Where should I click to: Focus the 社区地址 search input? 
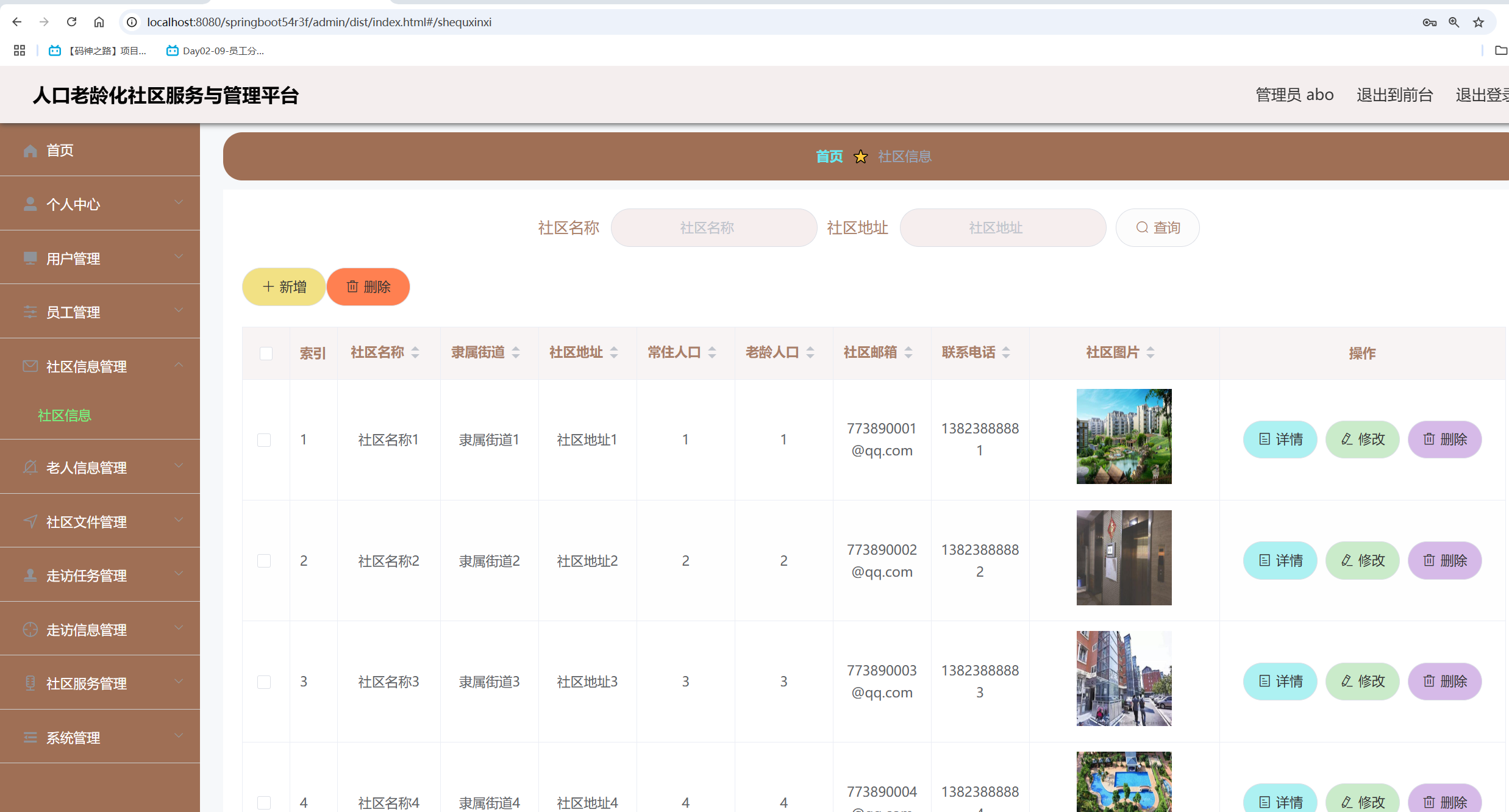point(1003,228)
